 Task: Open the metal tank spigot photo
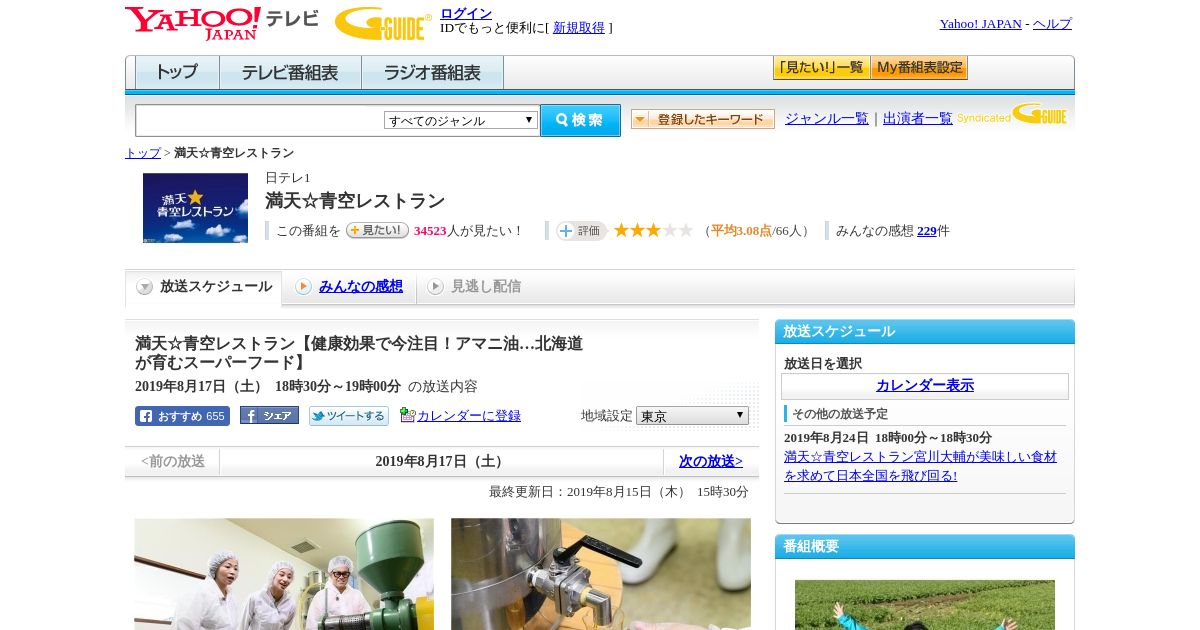[x=601, y=574]
